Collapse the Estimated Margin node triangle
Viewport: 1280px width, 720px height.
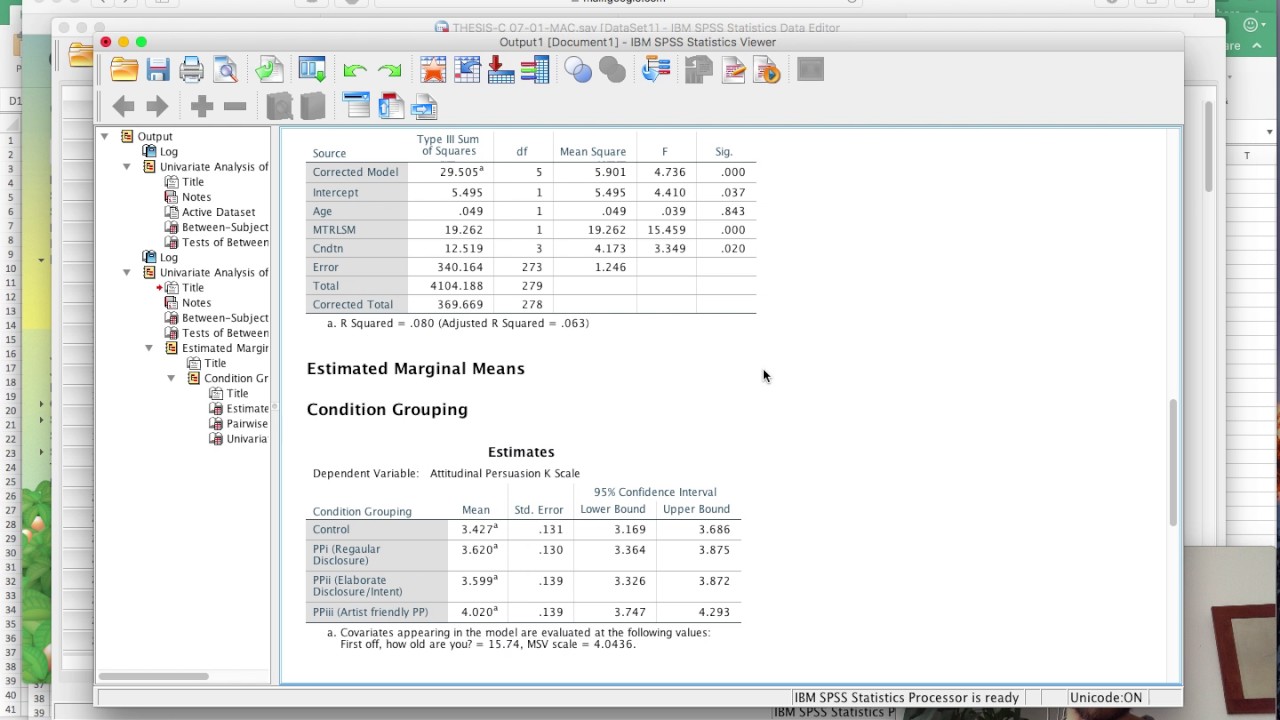[x=148, y=348]
